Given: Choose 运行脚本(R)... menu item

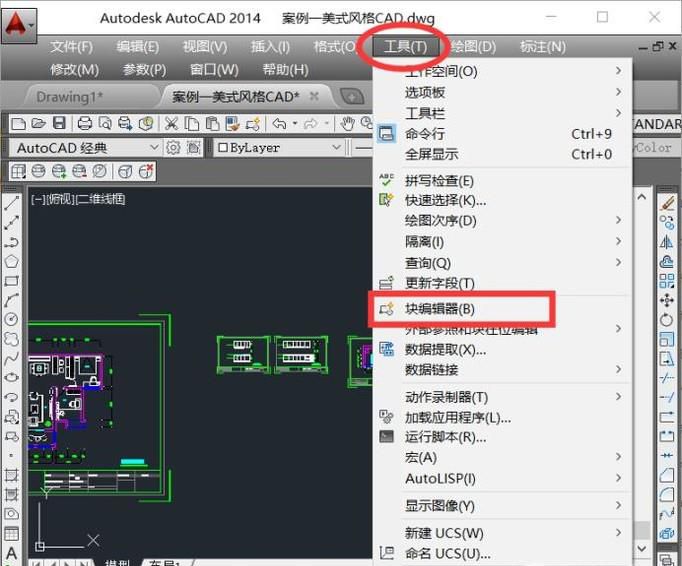Looking at the screenshot, I should click(502, 437).
